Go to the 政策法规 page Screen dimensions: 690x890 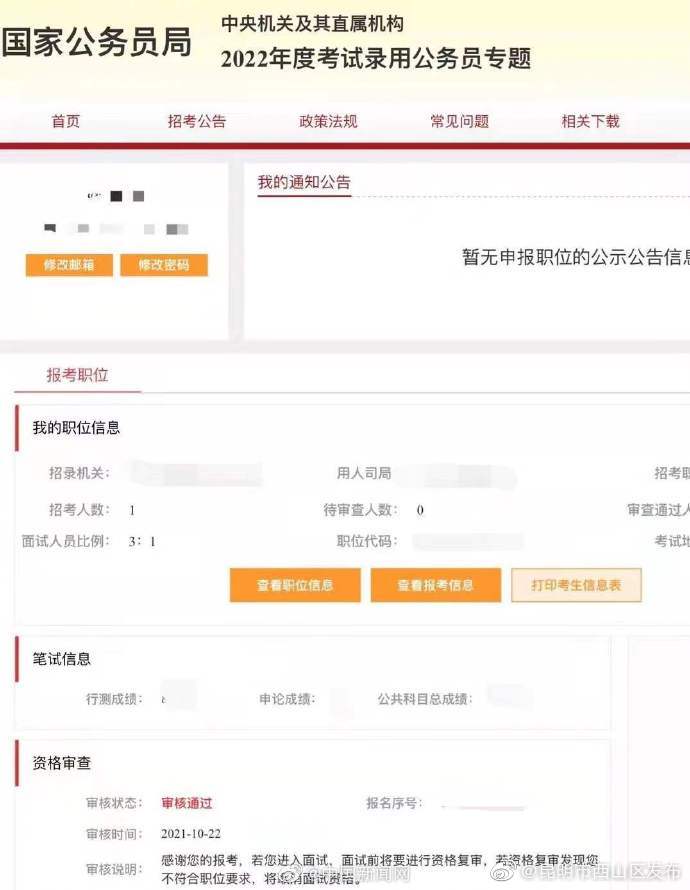(x=328, y=121)
